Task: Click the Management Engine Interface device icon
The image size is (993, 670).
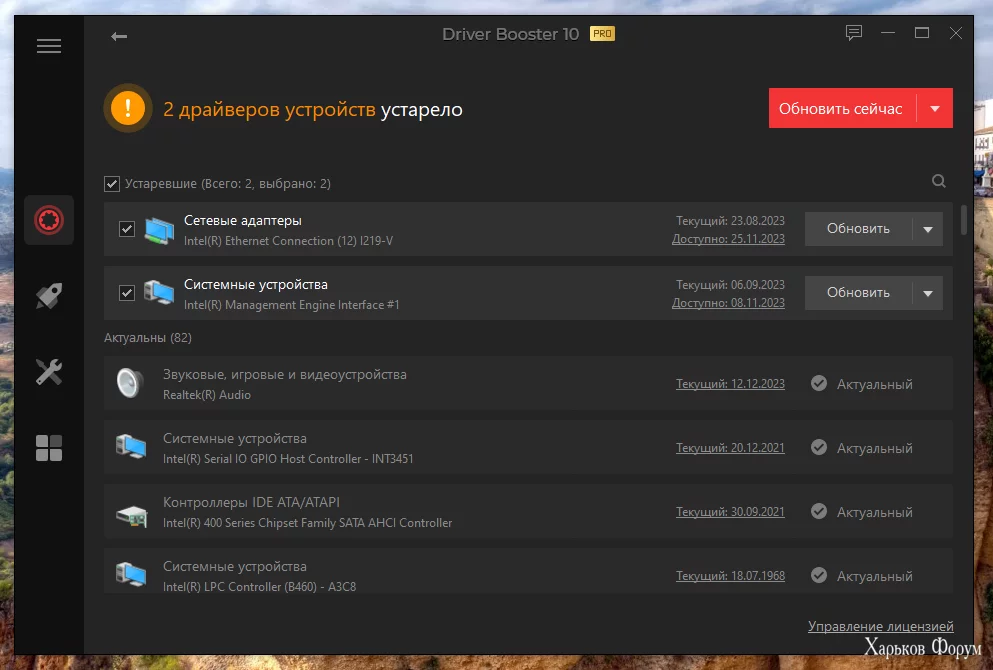Action: point(159,293)
